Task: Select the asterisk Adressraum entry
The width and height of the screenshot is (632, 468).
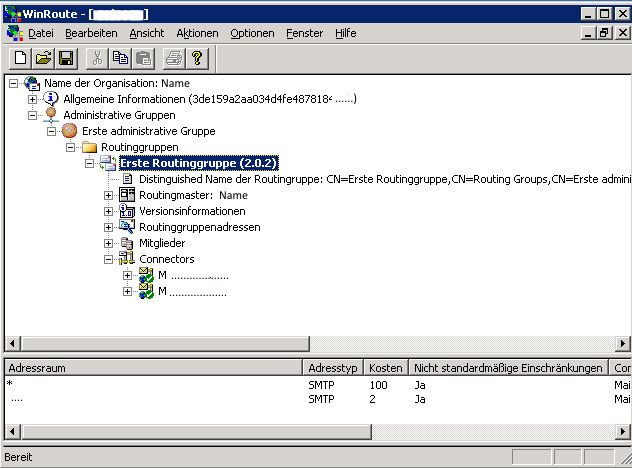Action: (10, 384)
